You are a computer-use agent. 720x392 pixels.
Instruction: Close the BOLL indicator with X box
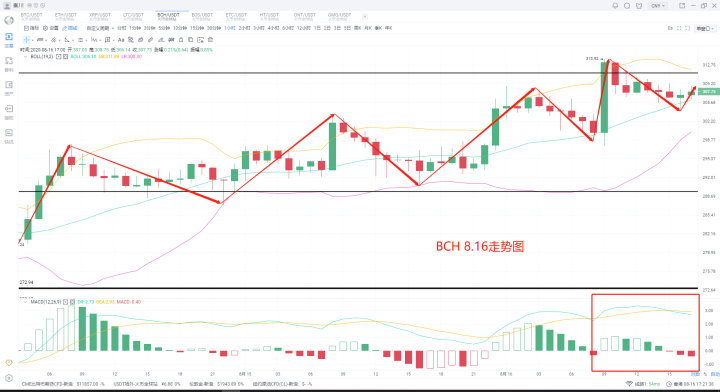[x=66, y=56]
